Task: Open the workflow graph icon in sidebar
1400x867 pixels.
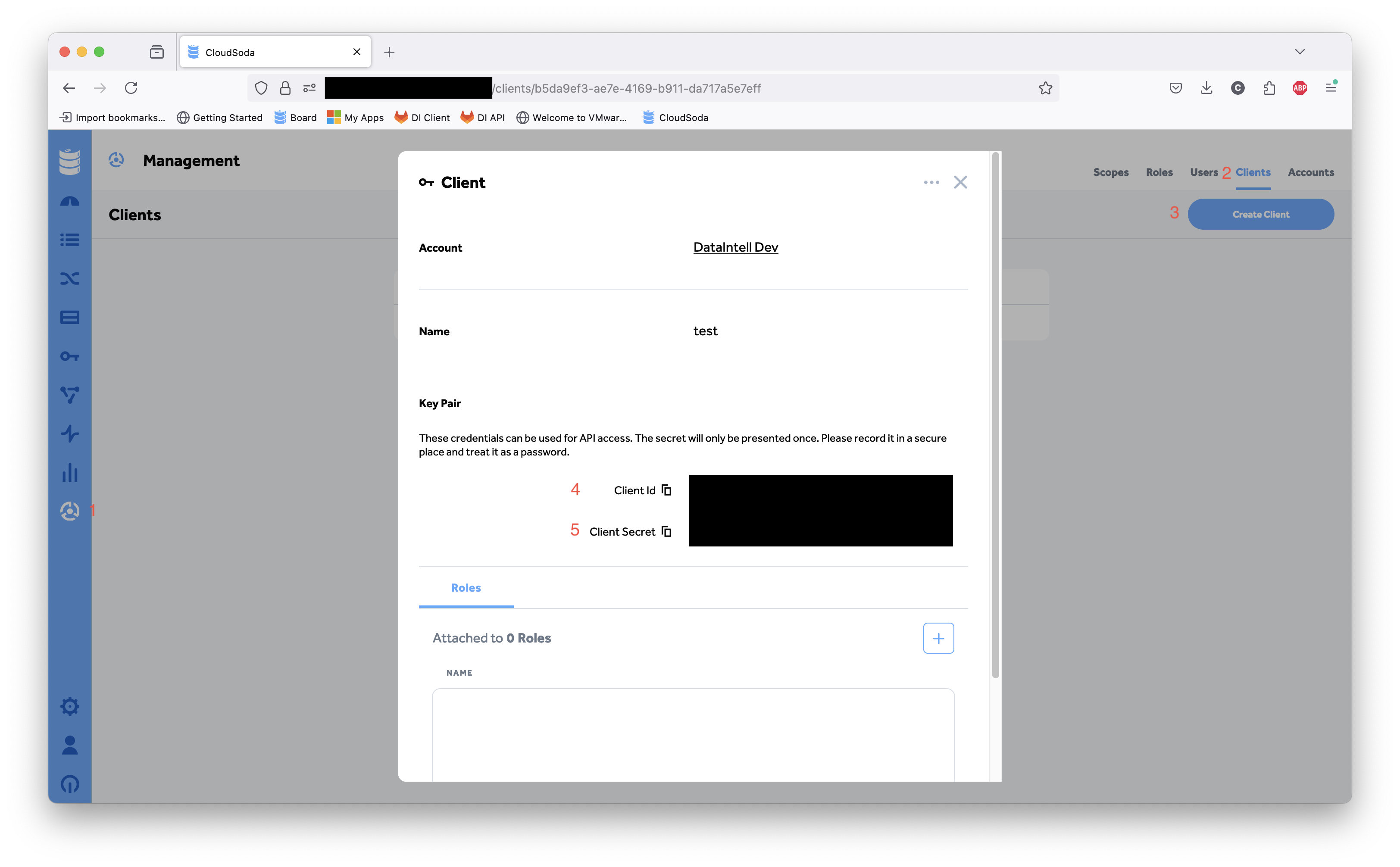Action: click(x=70, y=395)
